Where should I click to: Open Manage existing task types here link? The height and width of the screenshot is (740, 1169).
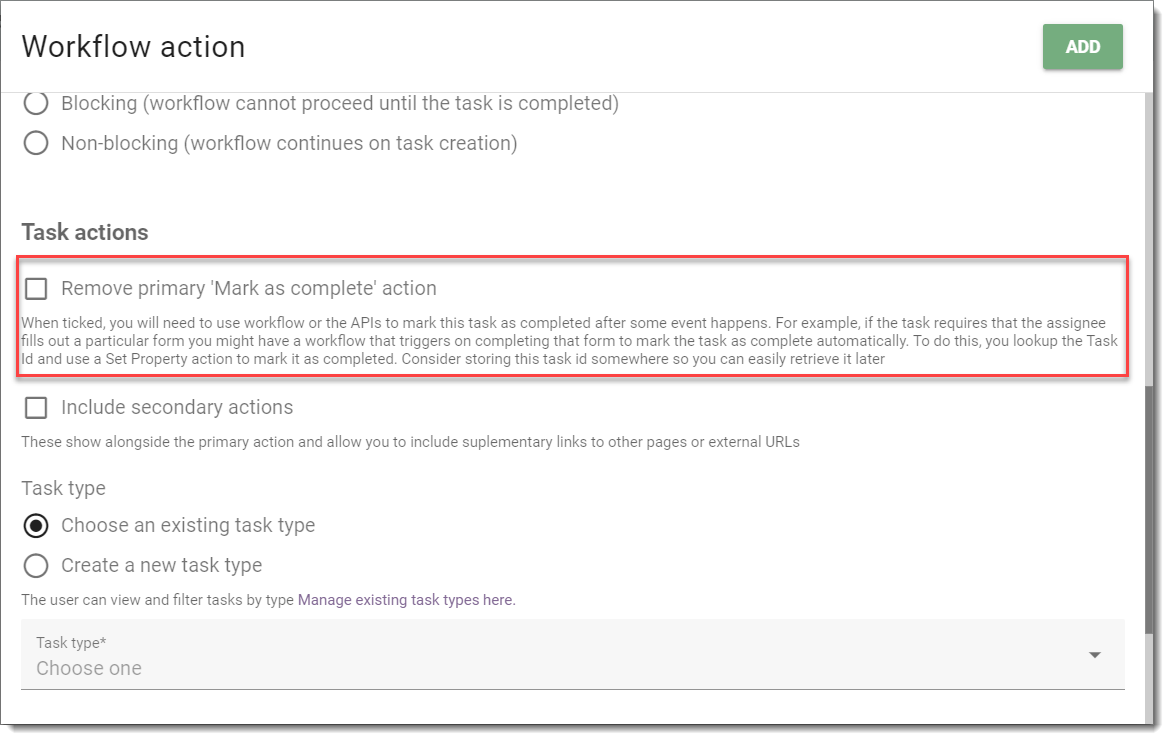click(x=406, y=600)
